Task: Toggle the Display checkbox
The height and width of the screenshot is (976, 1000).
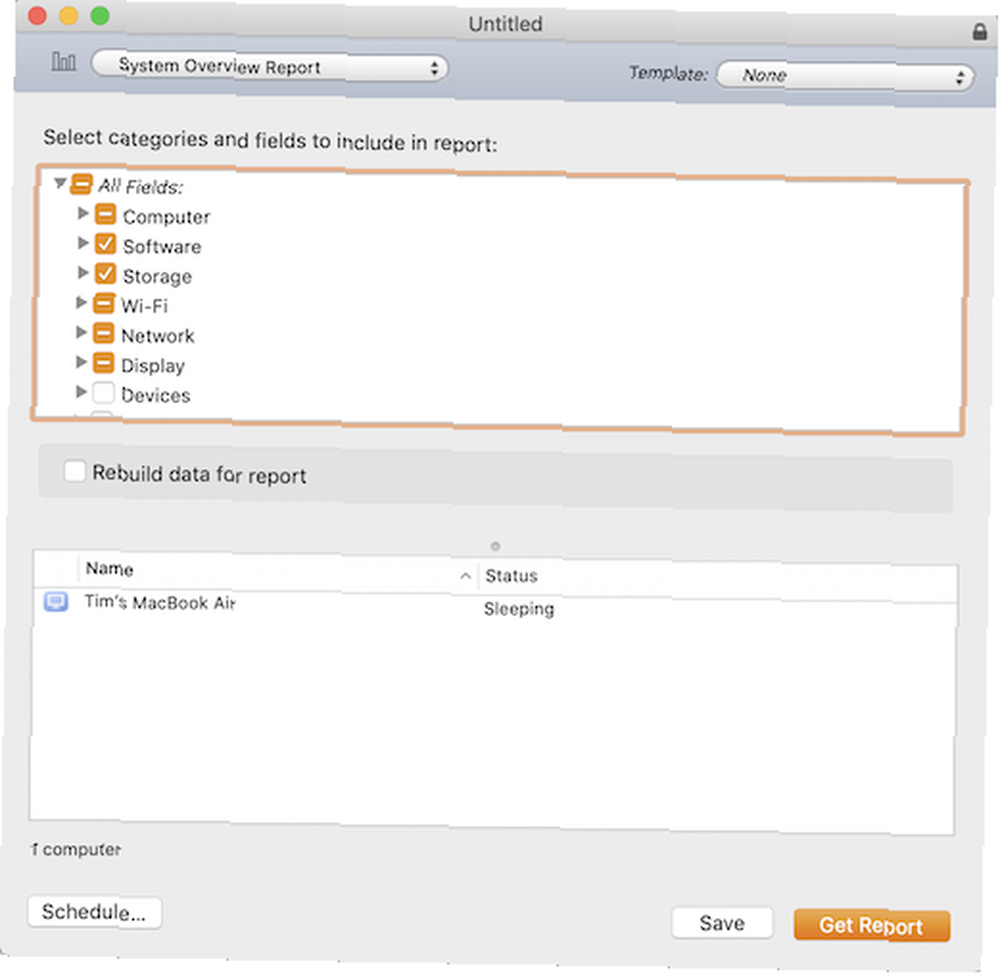Action: (103, 362)
